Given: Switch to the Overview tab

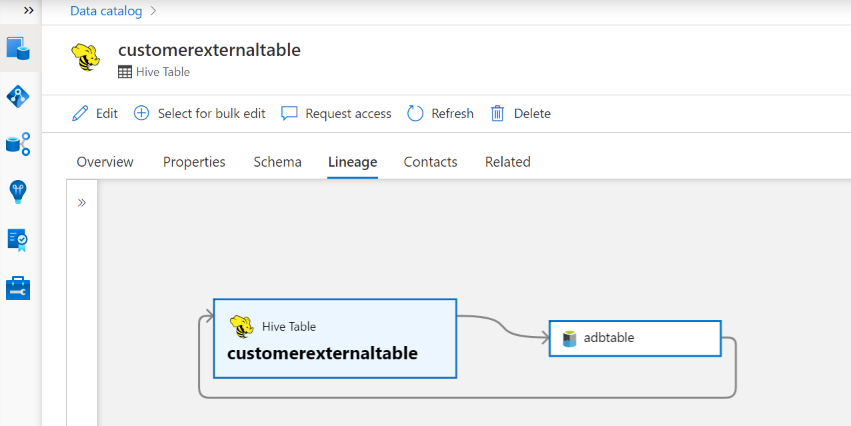Looking at the screenshot, I should click(105, 162).
